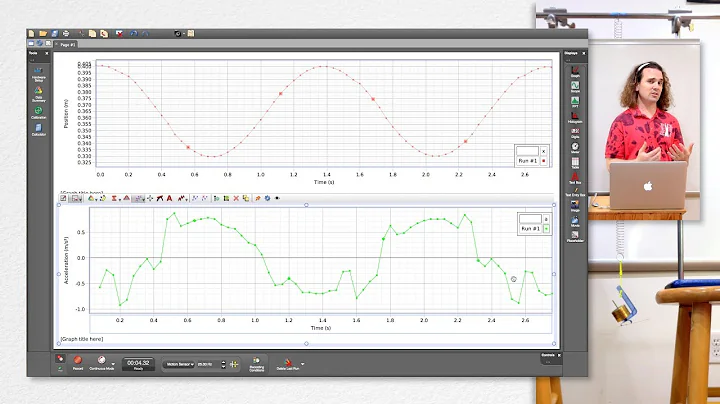Remove the selected element with red X in graph toolbar
The width and height of the screenshot is (720, 404).
(236, 198)
